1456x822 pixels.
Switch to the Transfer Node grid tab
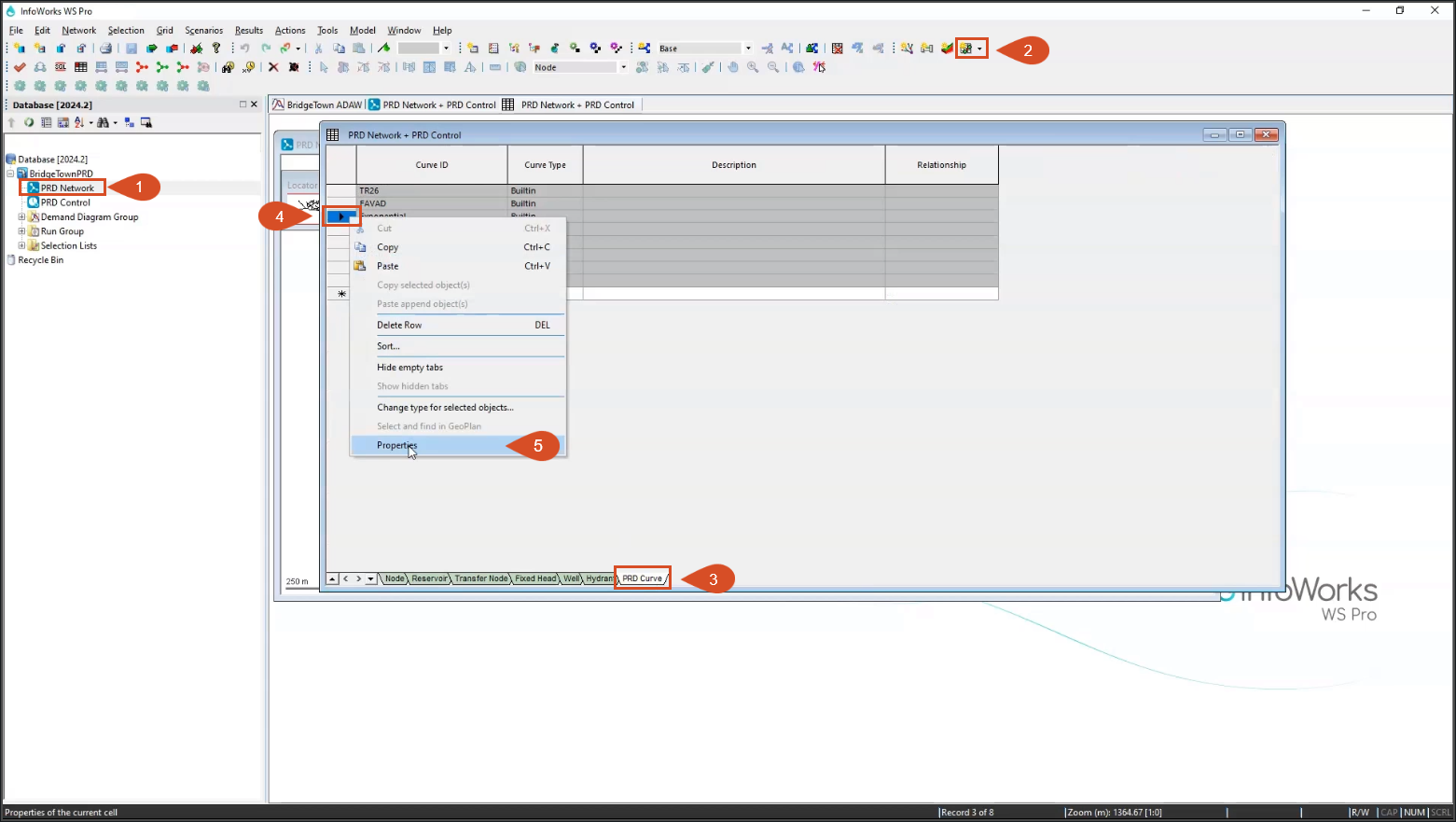[x=481, y=578]
